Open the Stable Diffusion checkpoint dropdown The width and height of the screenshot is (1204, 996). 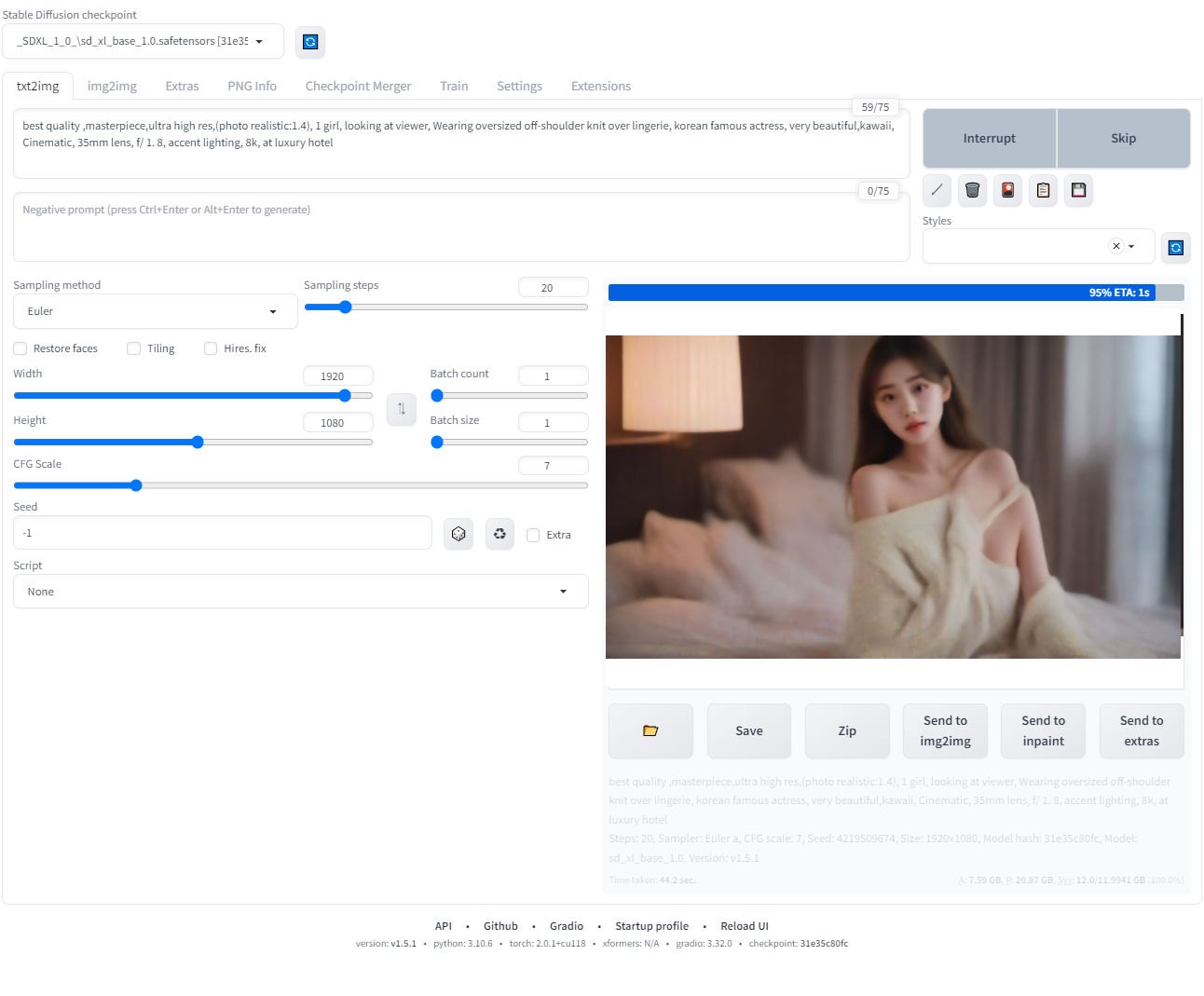[143, 41]
